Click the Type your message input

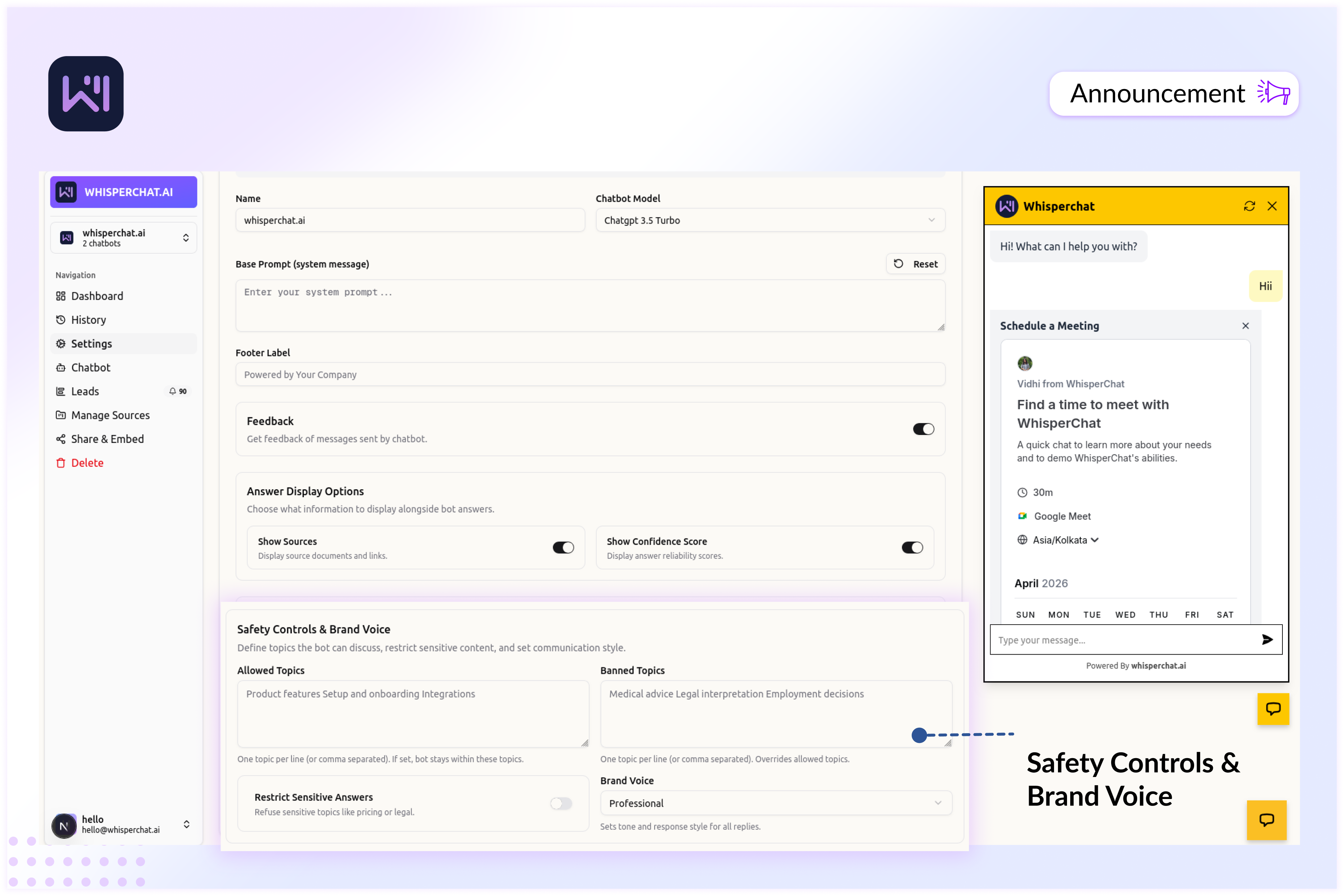(1123, 640)
